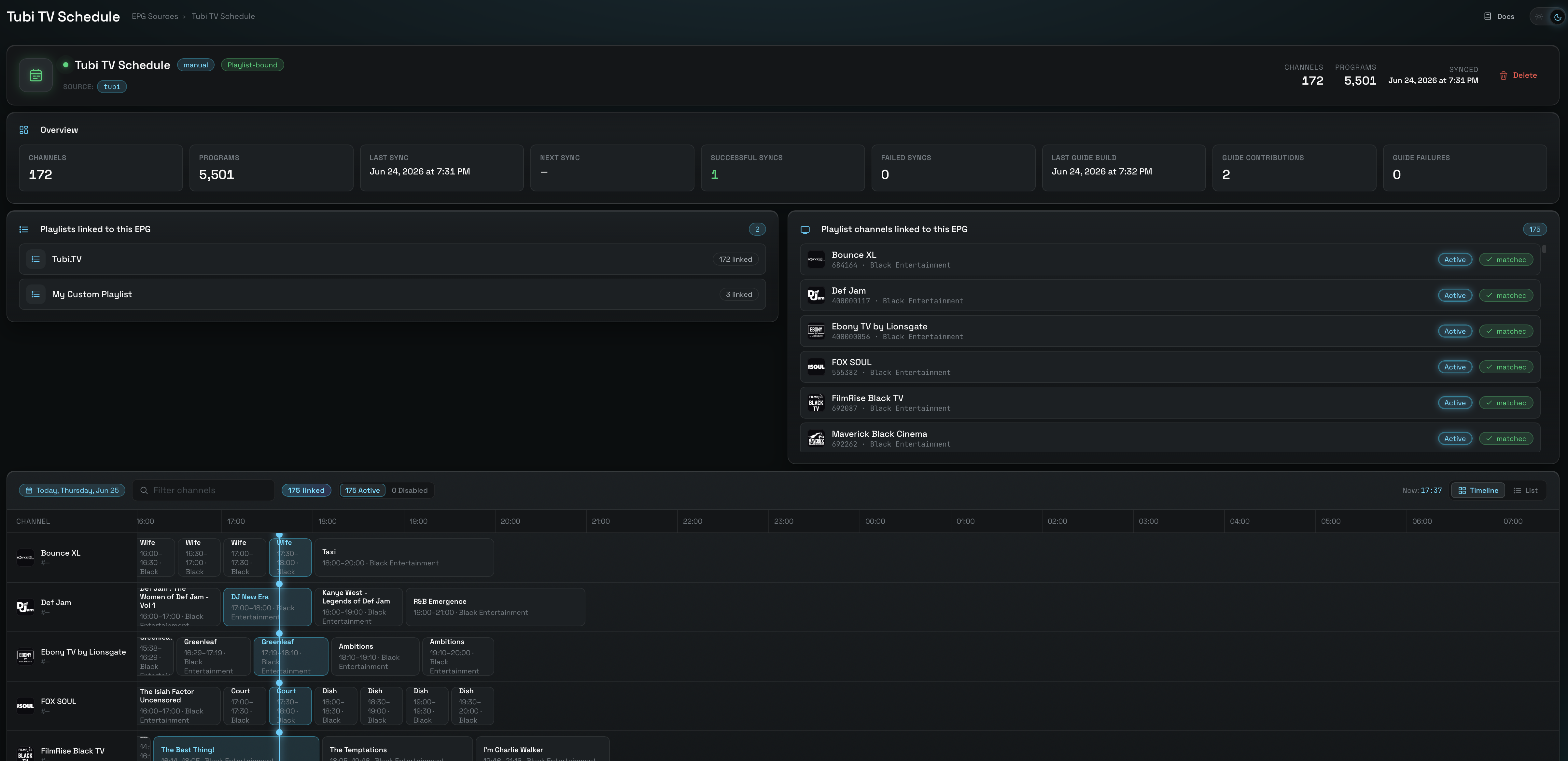Open Ambitions 18:10–19:10 program block
The width and height of the screenshot is (1568, 761).
375,657
